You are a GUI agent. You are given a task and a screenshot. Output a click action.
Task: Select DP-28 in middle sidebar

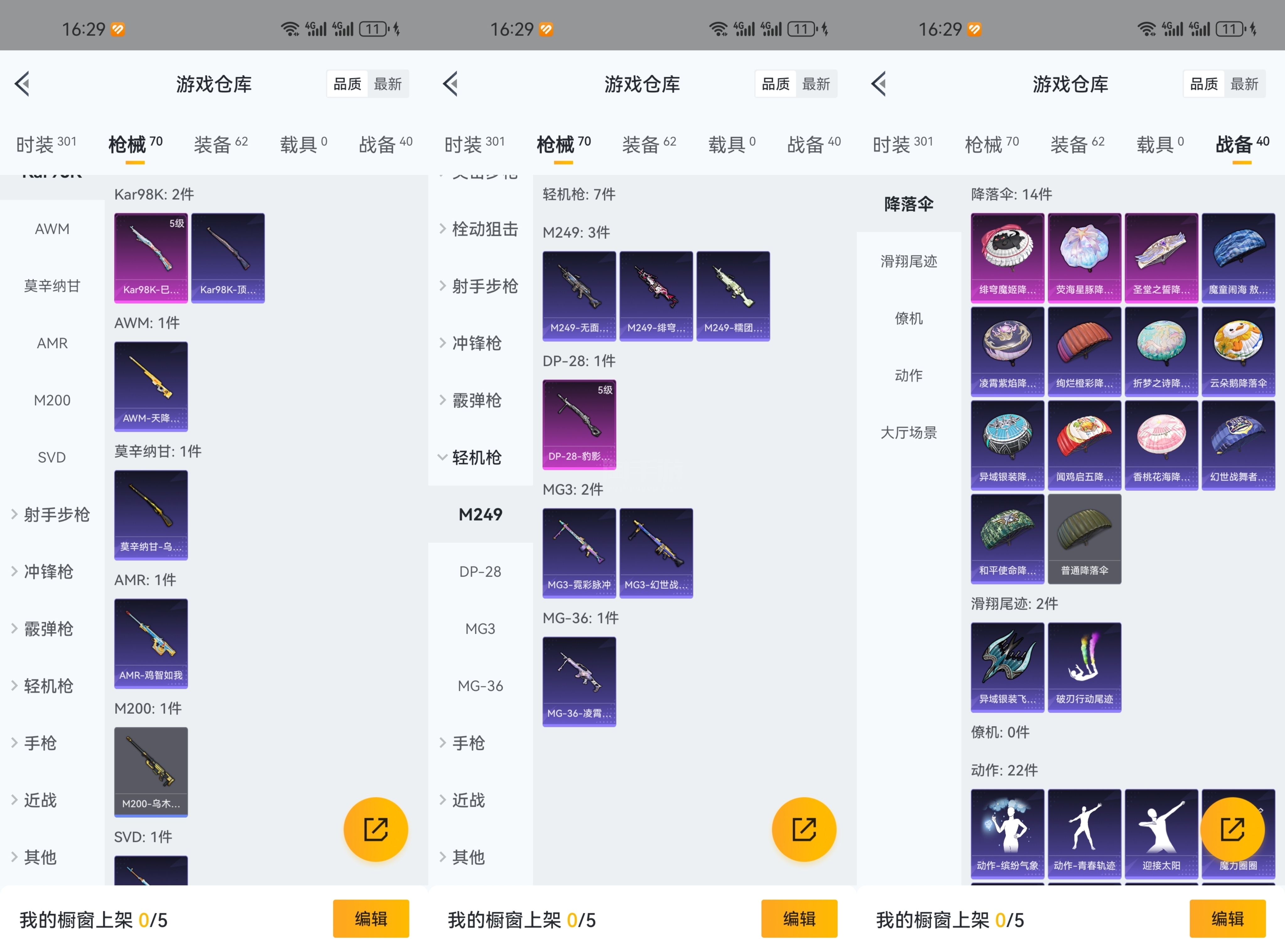coord(481,572)
